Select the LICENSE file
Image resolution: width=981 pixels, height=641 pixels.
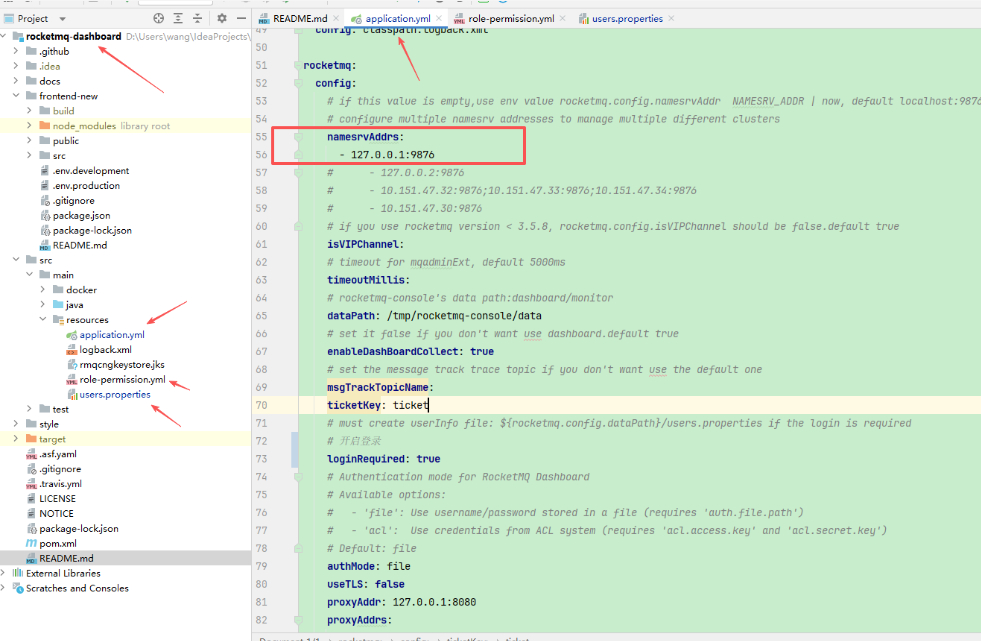point(58,498)
